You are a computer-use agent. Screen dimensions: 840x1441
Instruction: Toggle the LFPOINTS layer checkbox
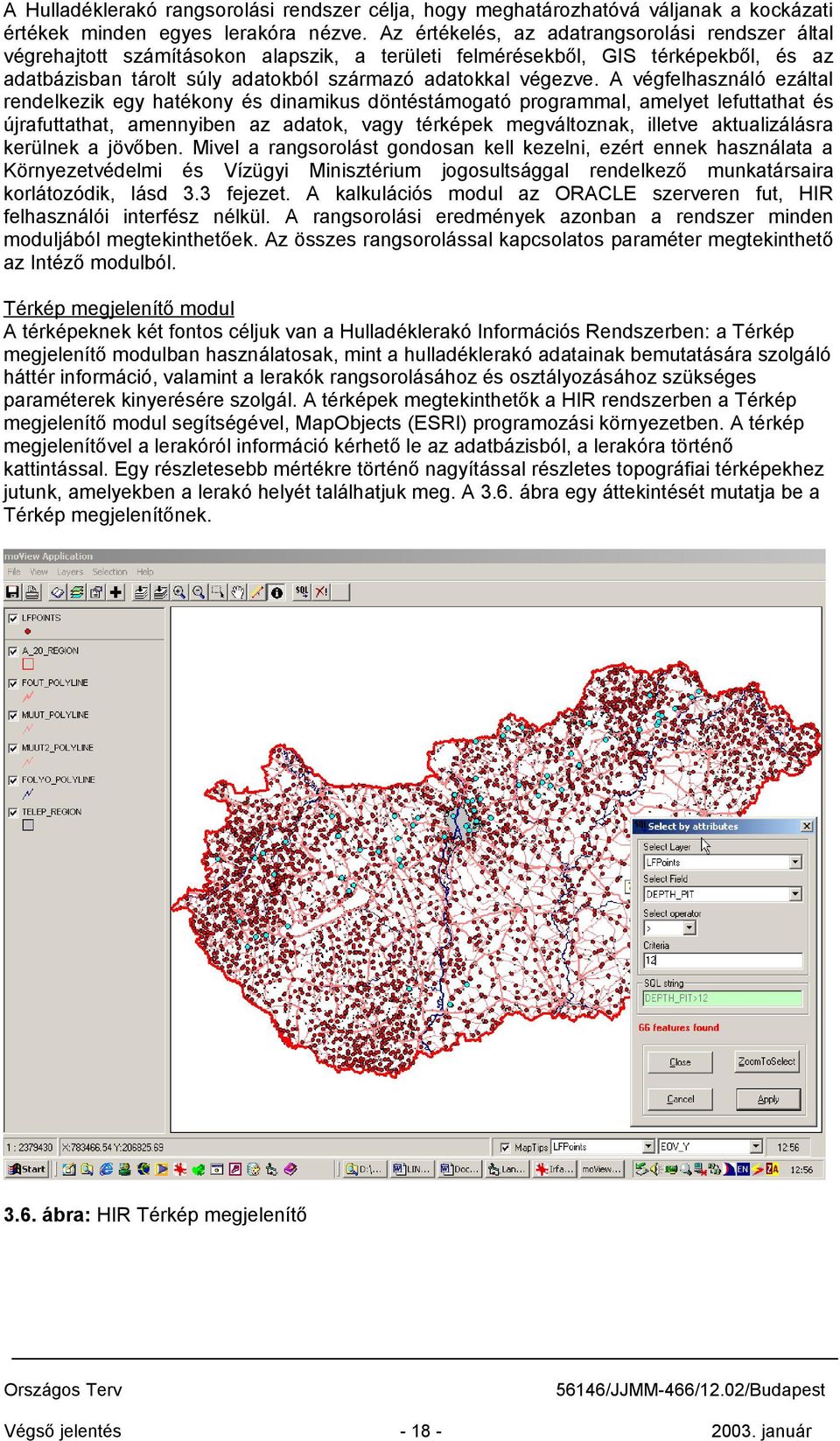coord(13,618)
